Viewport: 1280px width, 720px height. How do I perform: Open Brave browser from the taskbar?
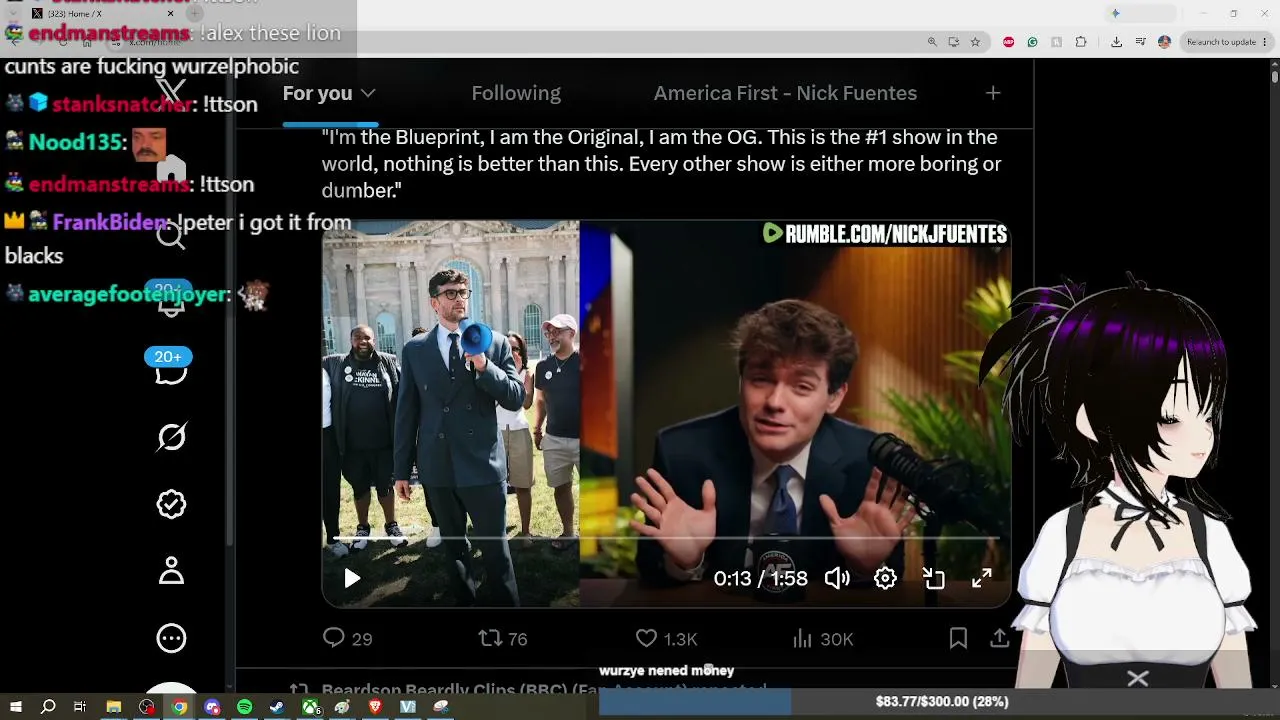click(x=375, y=707)
